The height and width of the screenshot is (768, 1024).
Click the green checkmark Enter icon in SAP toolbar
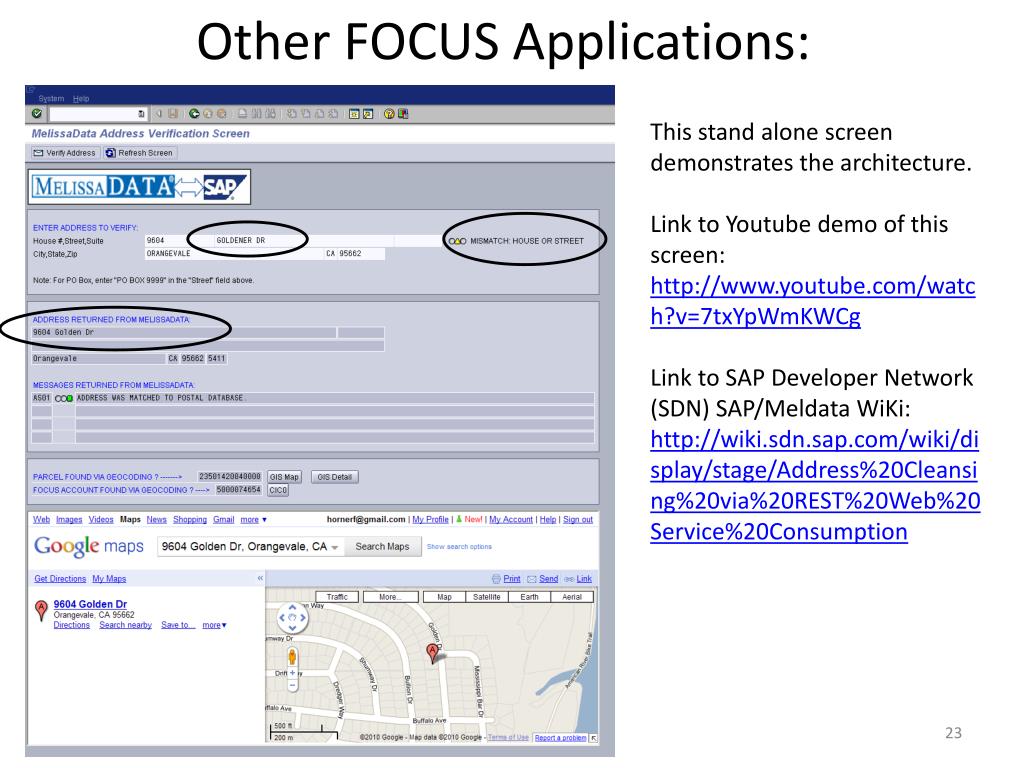(x=37, y=114)
